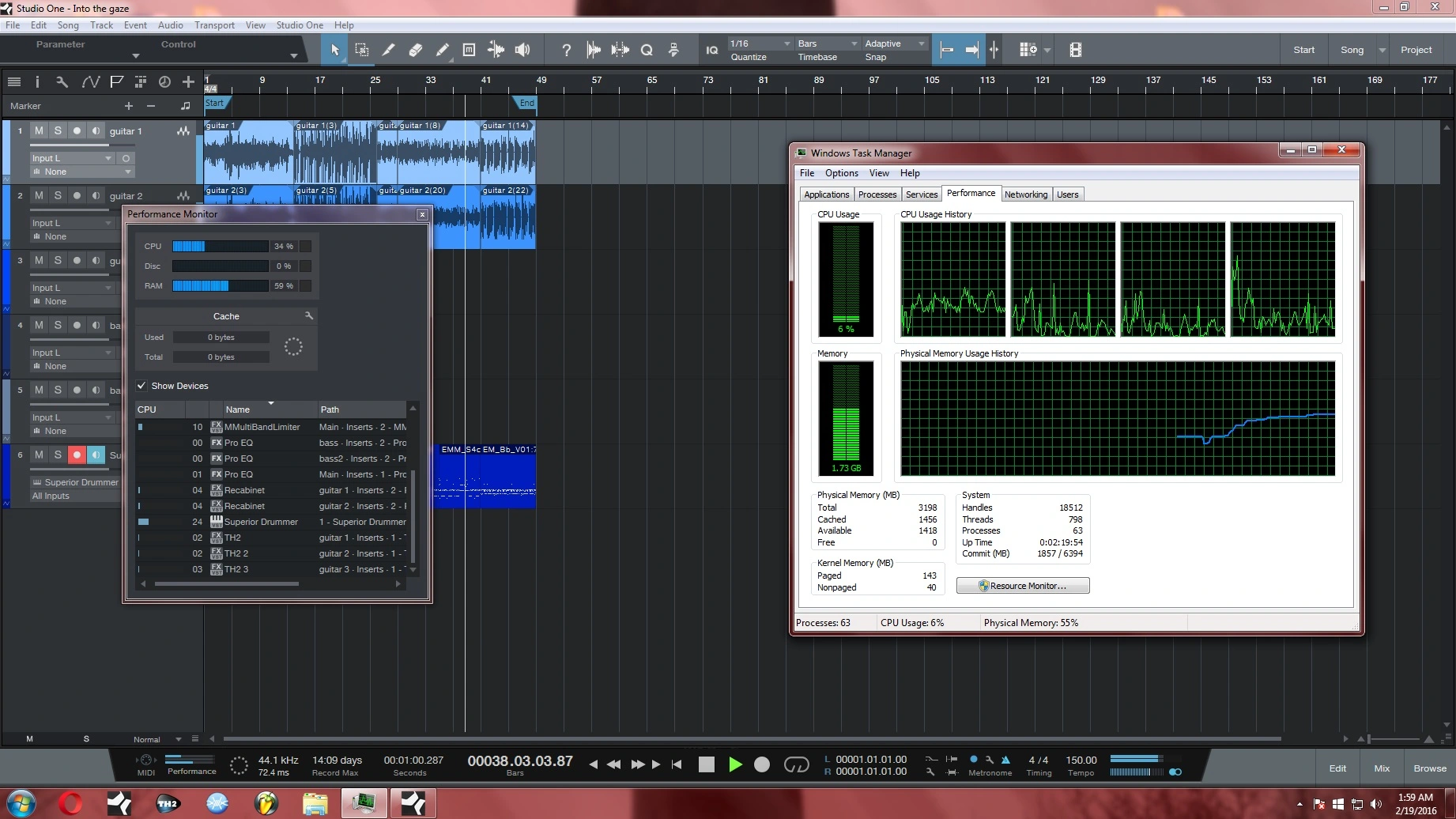Click the question mark help icon

point(566,50)
